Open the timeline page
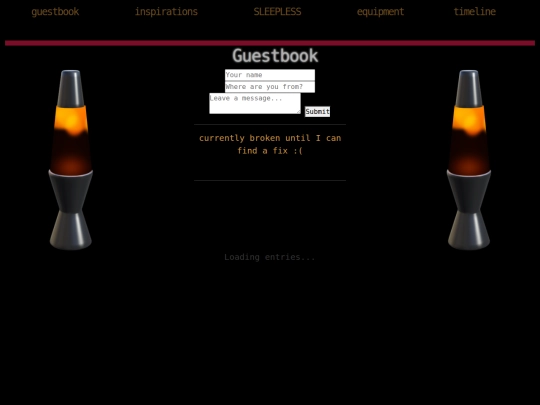The image size is (540, 405). [x=475, y=12]
